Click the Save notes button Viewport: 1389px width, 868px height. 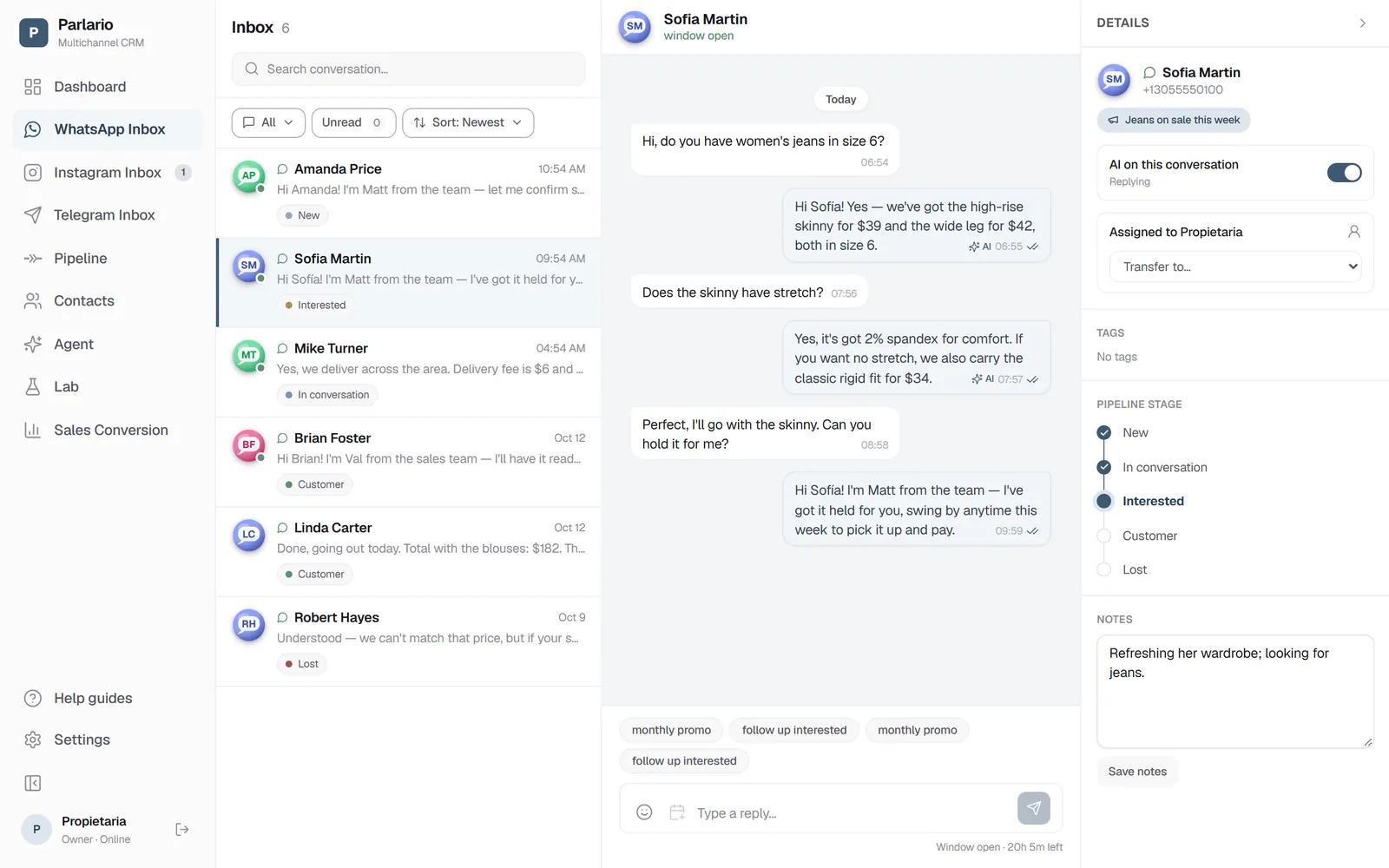pyautogui.click(x=1137, y=772)
